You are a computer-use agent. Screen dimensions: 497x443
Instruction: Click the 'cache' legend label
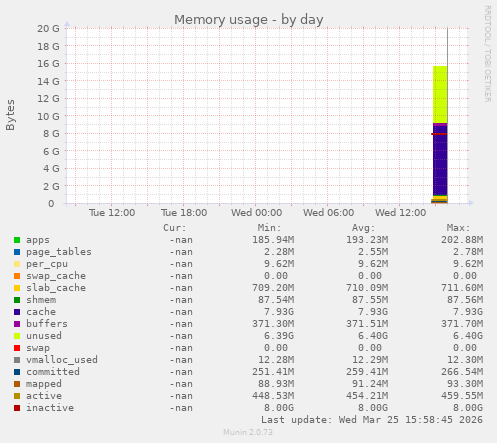coord(41,312)
